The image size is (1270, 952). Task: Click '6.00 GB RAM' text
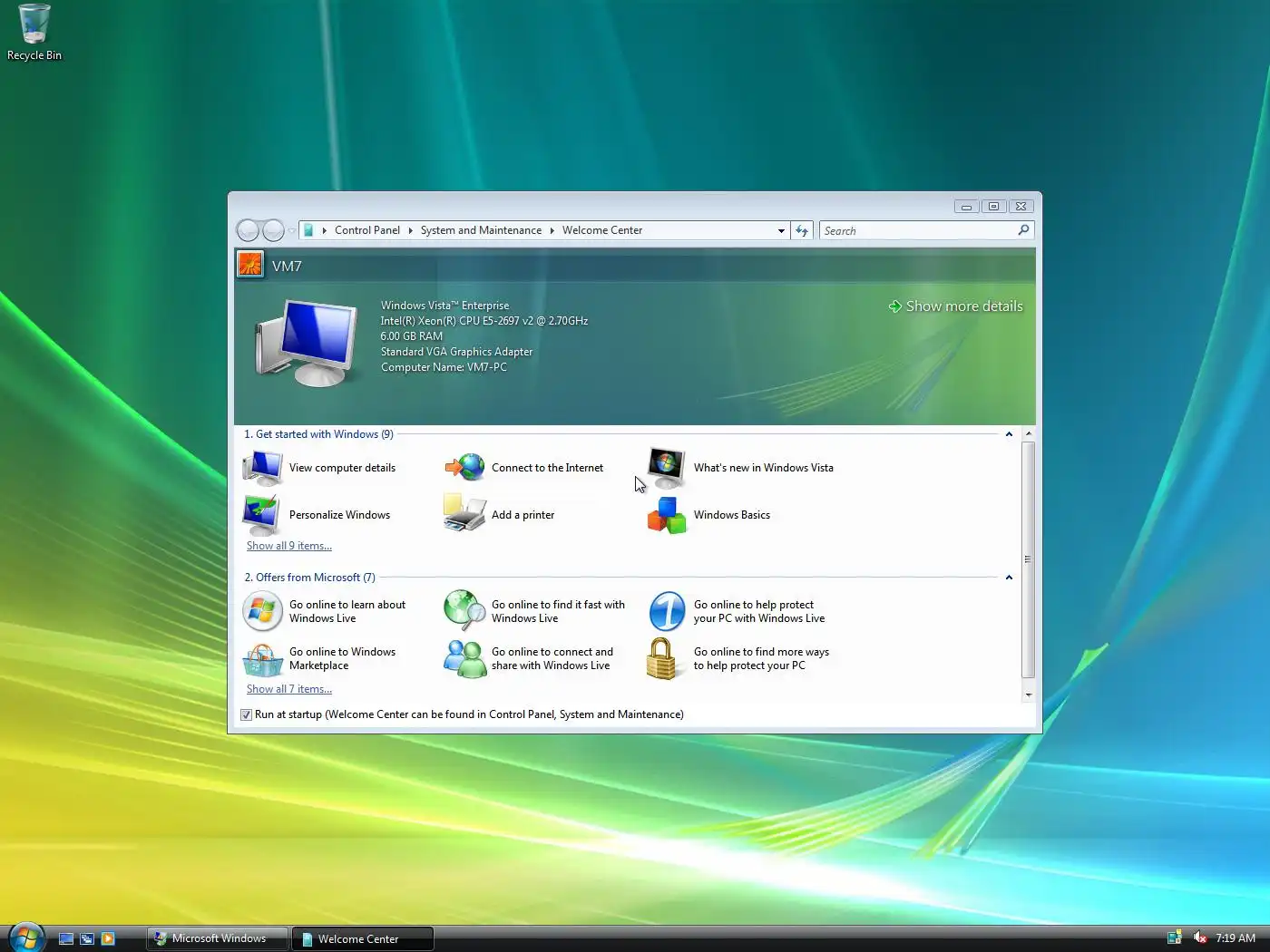pos(412,336)
